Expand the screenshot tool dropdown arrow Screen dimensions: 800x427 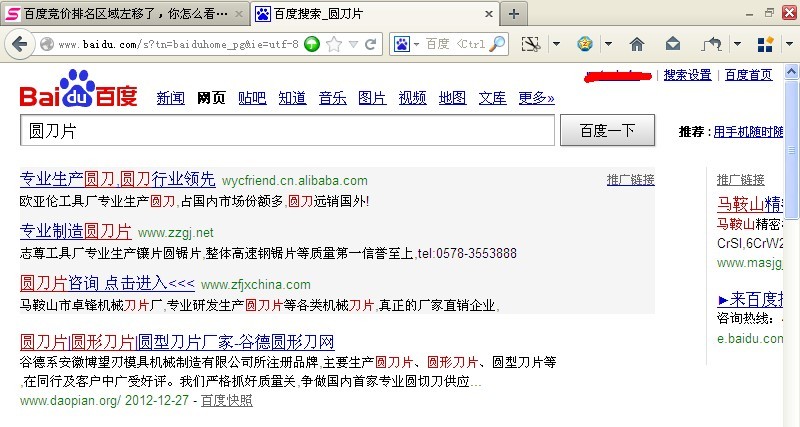click(556, 44)
